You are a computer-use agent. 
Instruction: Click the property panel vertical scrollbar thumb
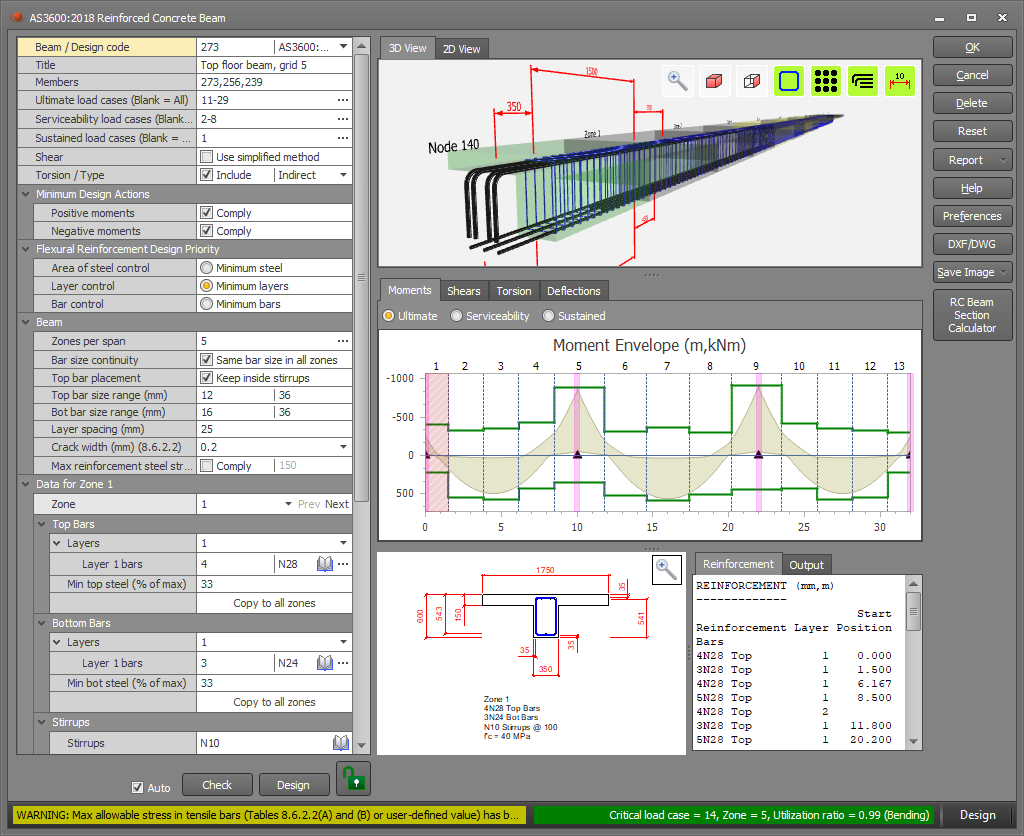pos(361,277)
